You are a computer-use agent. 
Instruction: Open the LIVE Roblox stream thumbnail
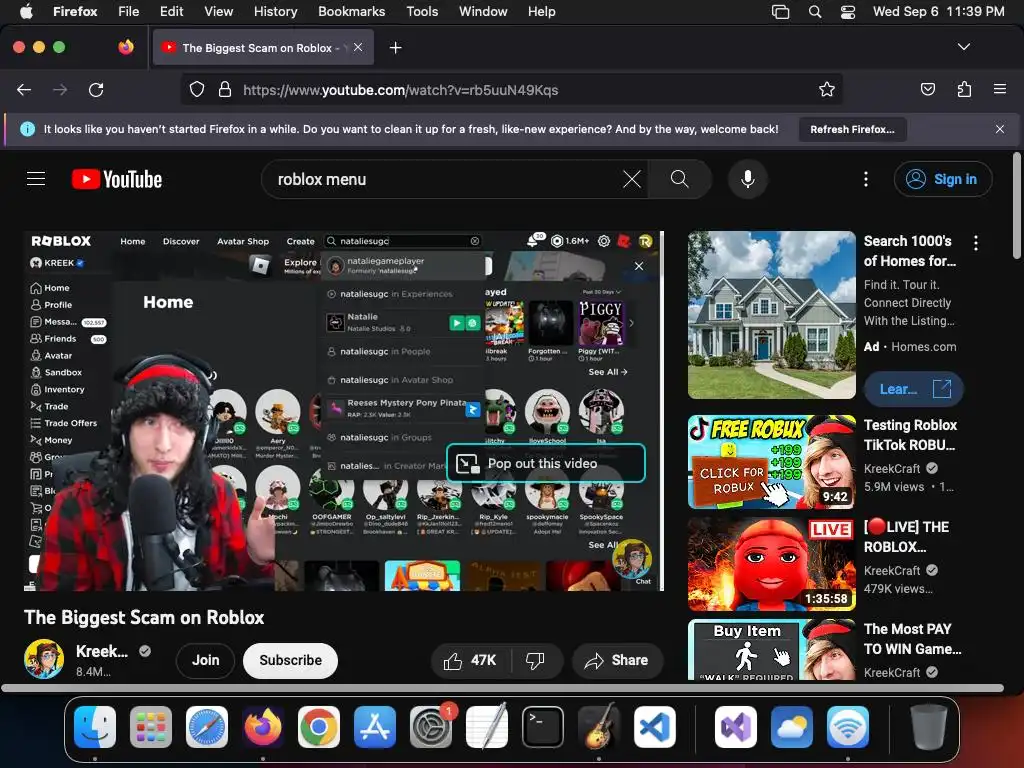(x=771, y=564)
